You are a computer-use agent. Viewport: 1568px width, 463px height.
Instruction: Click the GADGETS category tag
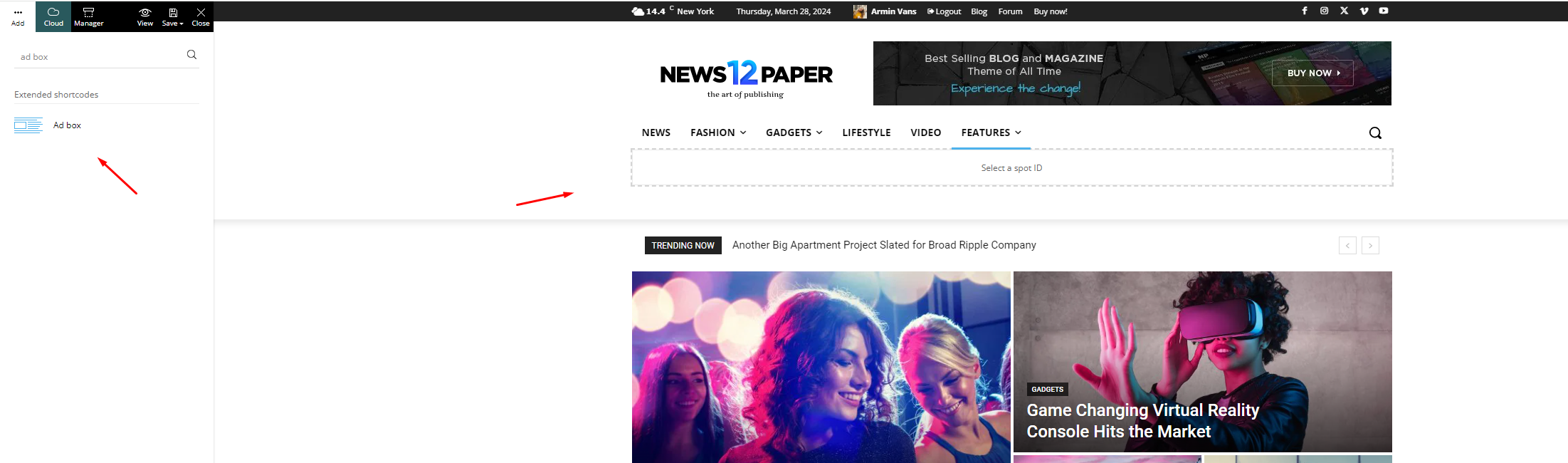pyautogui.click(x=1048, y=390)
